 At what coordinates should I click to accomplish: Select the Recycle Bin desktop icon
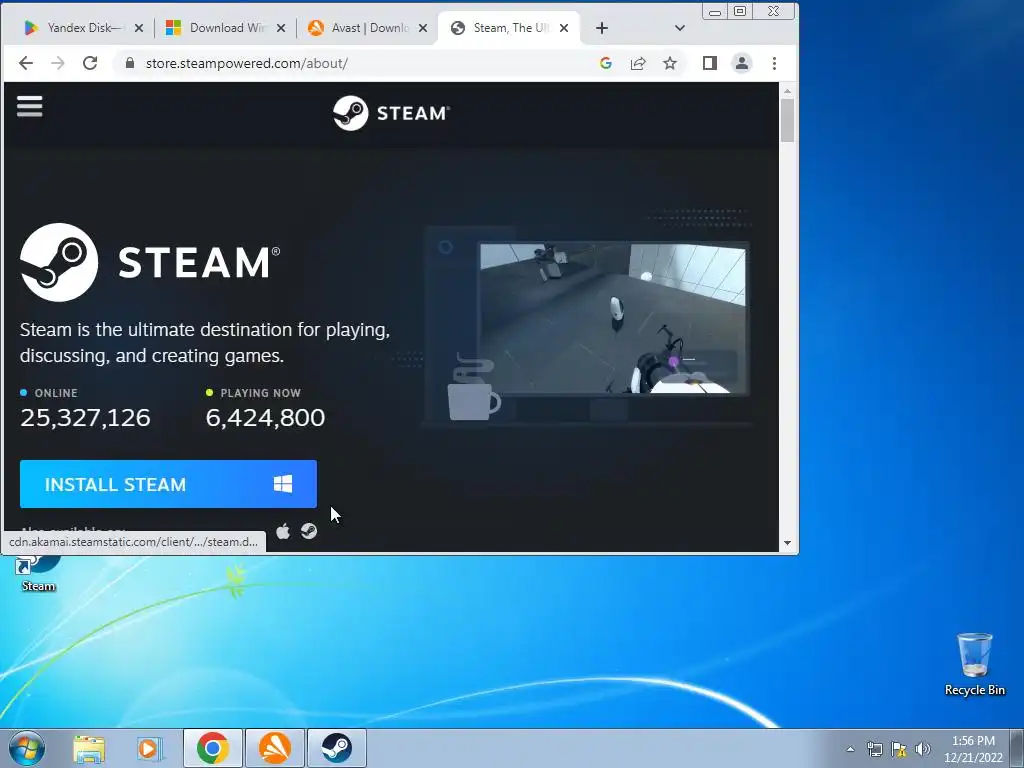point(974,664)
